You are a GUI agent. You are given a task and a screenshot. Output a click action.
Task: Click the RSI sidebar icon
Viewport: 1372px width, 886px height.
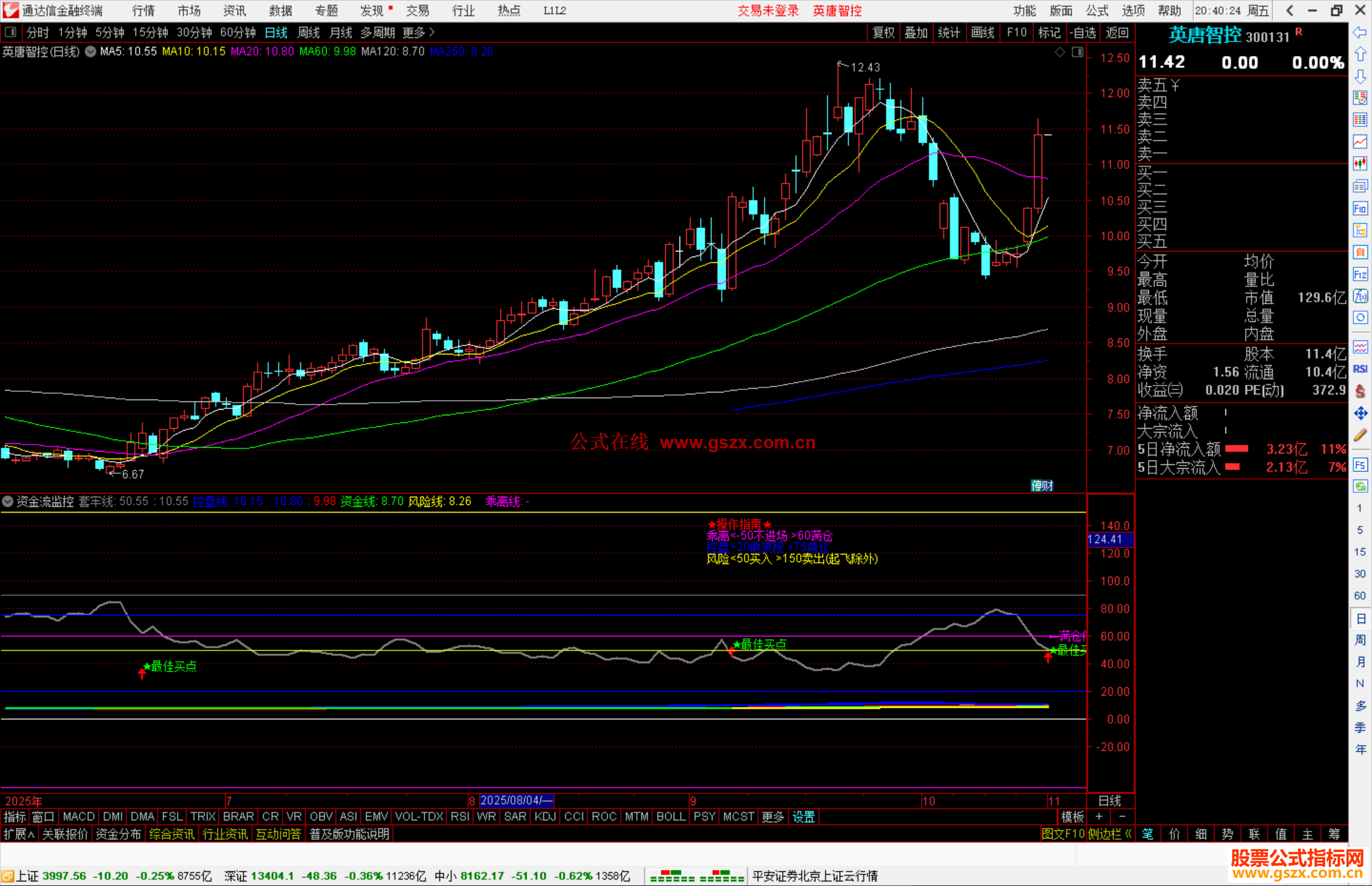[1360, 369]
